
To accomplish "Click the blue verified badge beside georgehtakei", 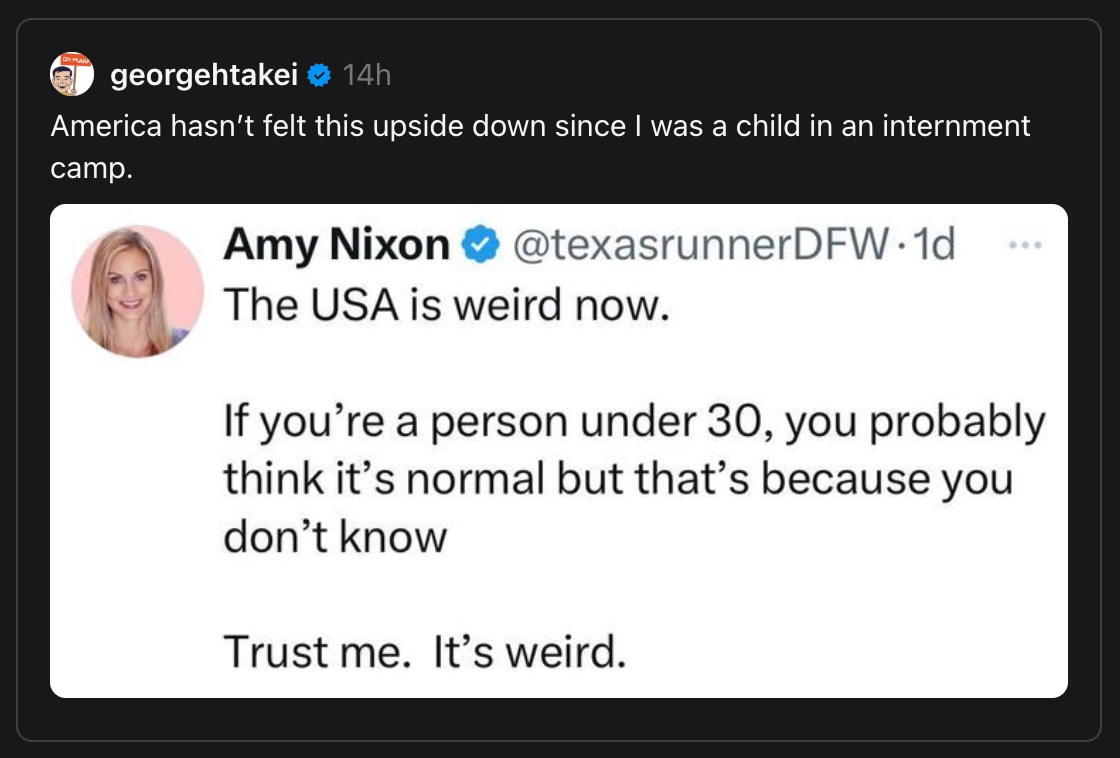I will tap(318, 75).
